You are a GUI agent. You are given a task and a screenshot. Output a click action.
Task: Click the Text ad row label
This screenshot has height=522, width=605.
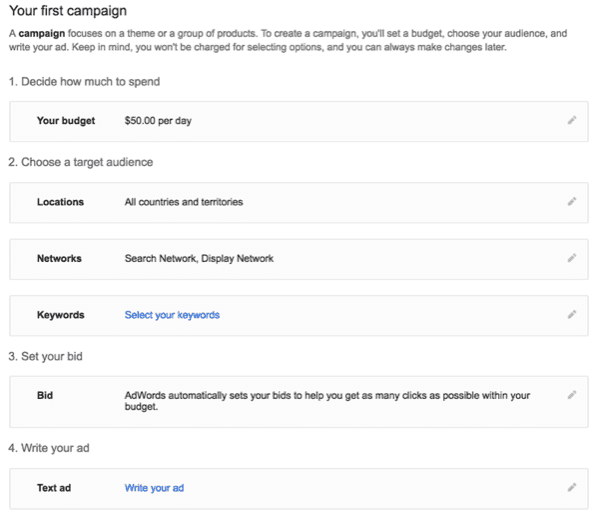(54, 488)
